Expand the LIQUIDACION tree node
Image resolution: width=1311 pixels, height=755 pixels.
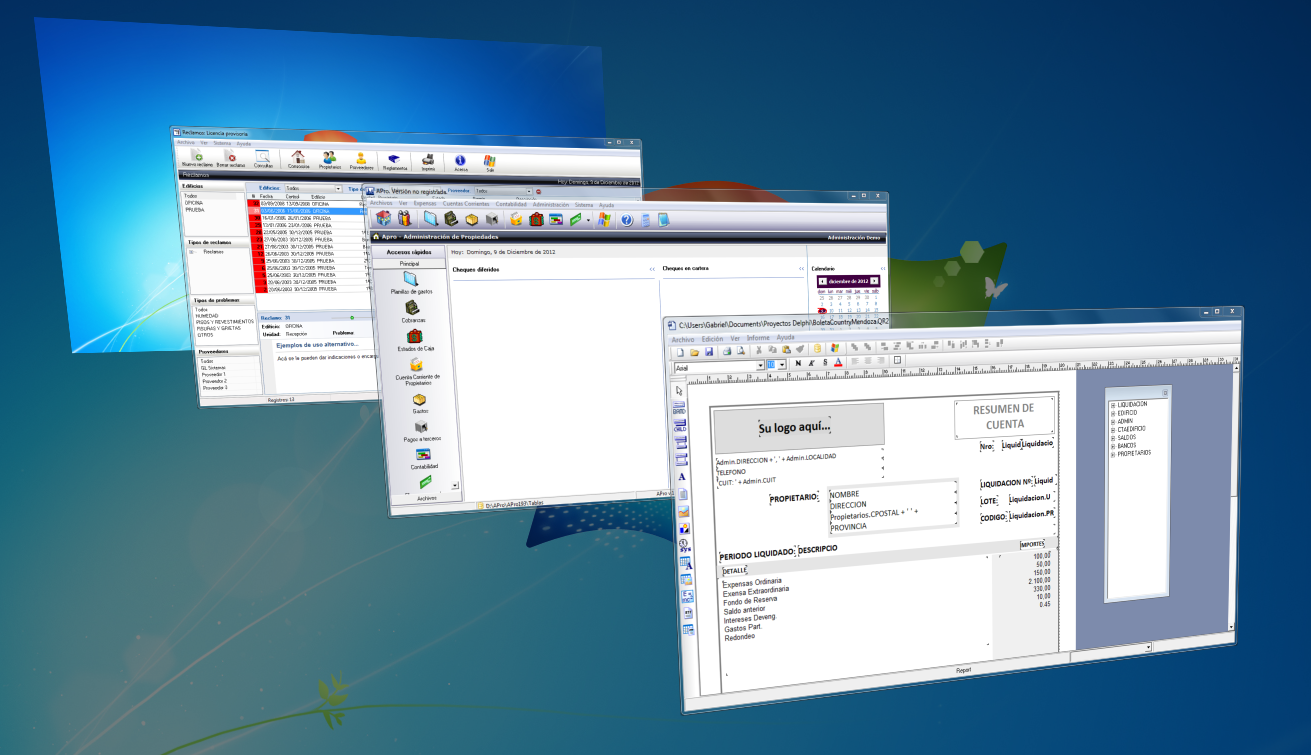[x=1113, y=404]
